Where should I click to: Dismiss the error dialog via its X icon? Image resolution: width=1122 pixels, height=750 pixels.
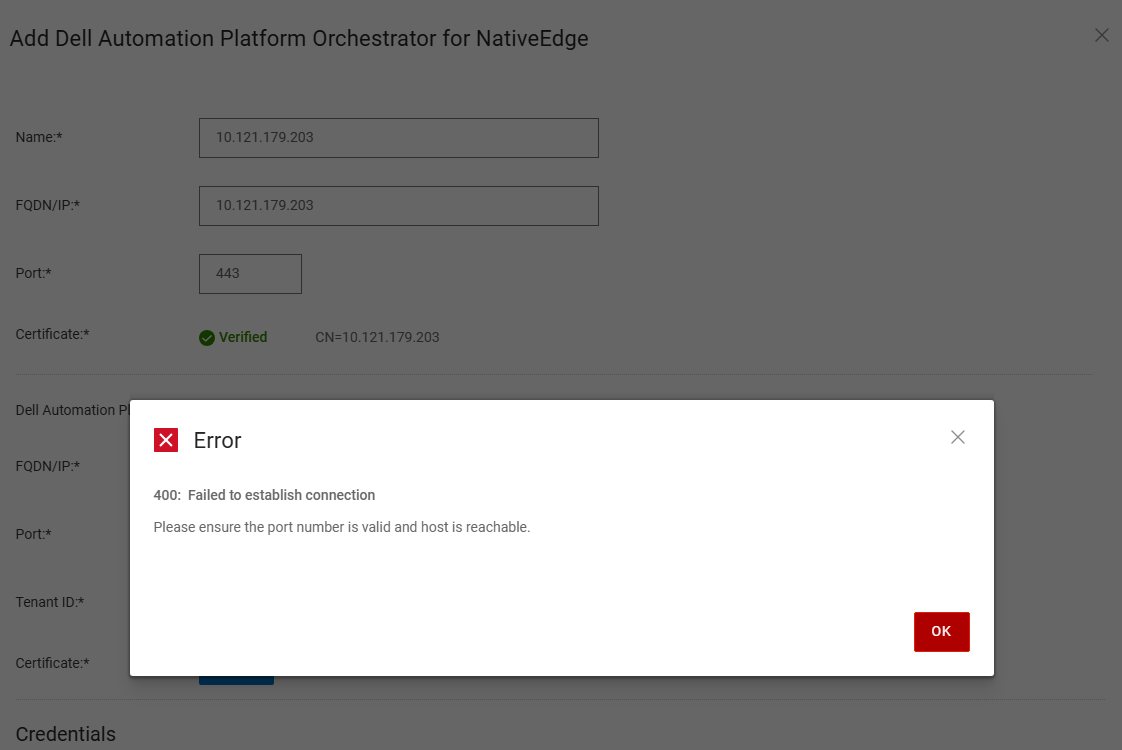(958, 437)
